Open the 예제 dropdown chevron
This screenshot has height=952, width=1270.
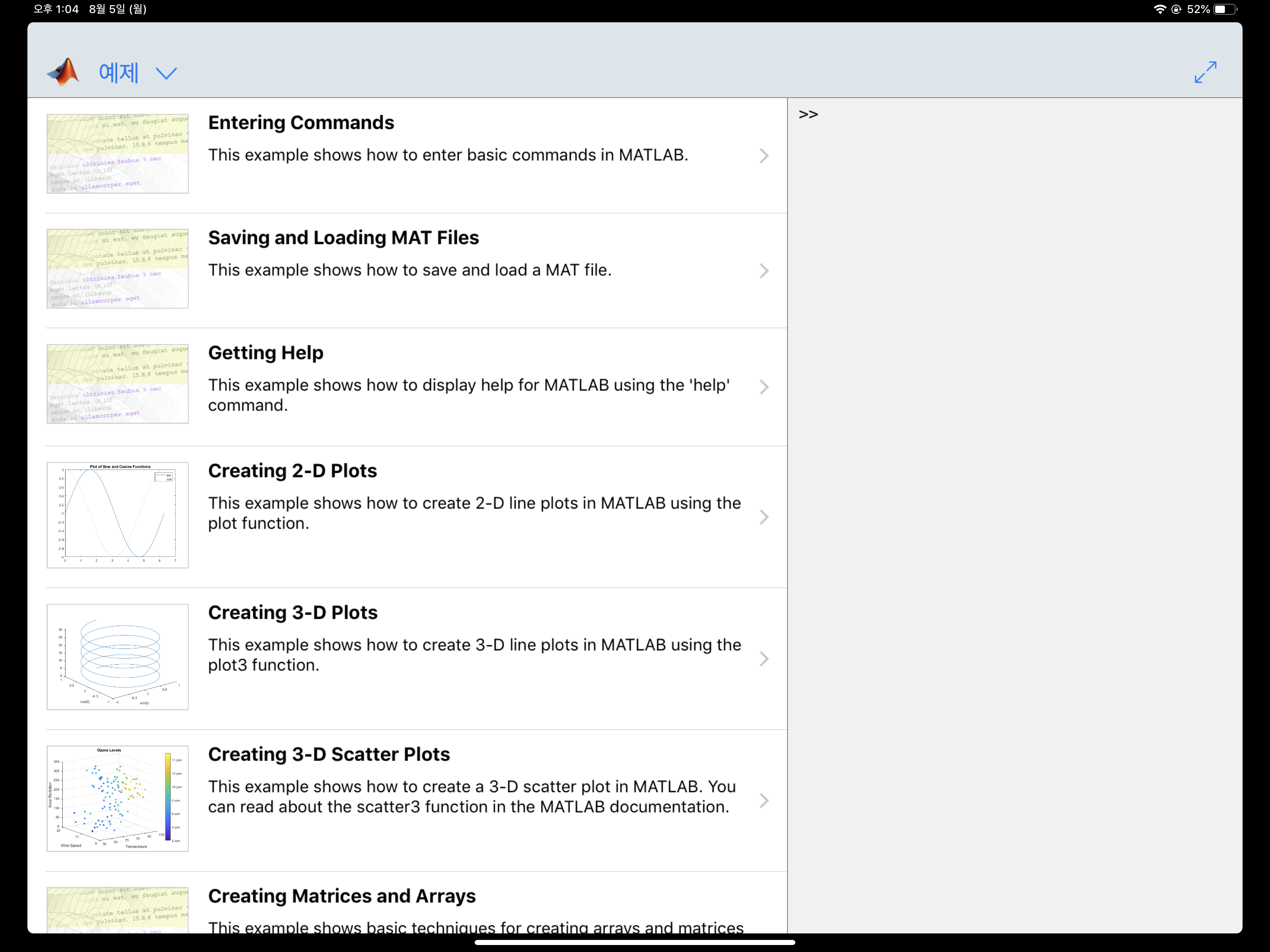click(x=166, y=73)
